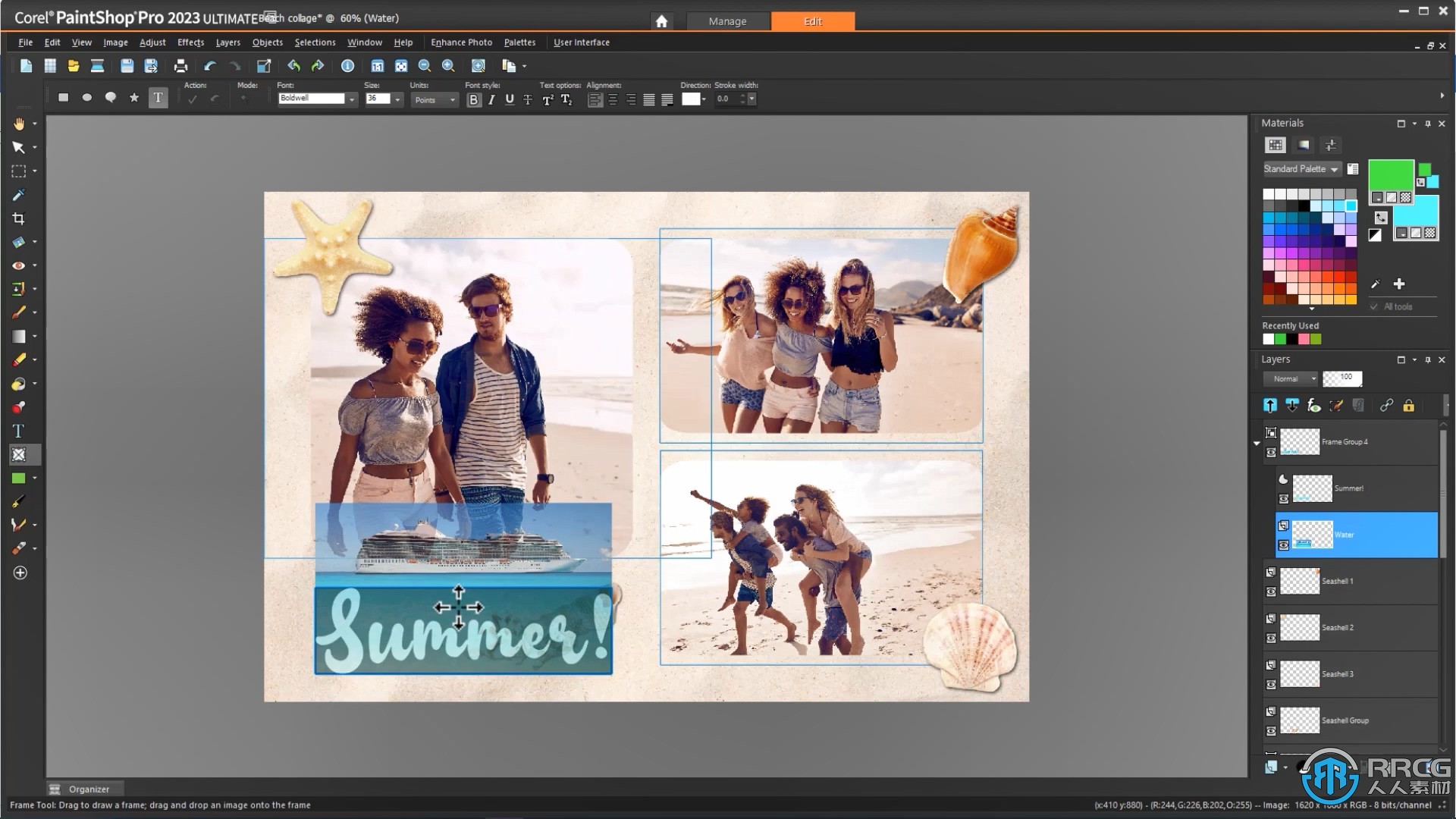1456x819 pixels.
Task: Click the Water layer thumbnail
Action: pyautogui.click(x=1312, y=533)
